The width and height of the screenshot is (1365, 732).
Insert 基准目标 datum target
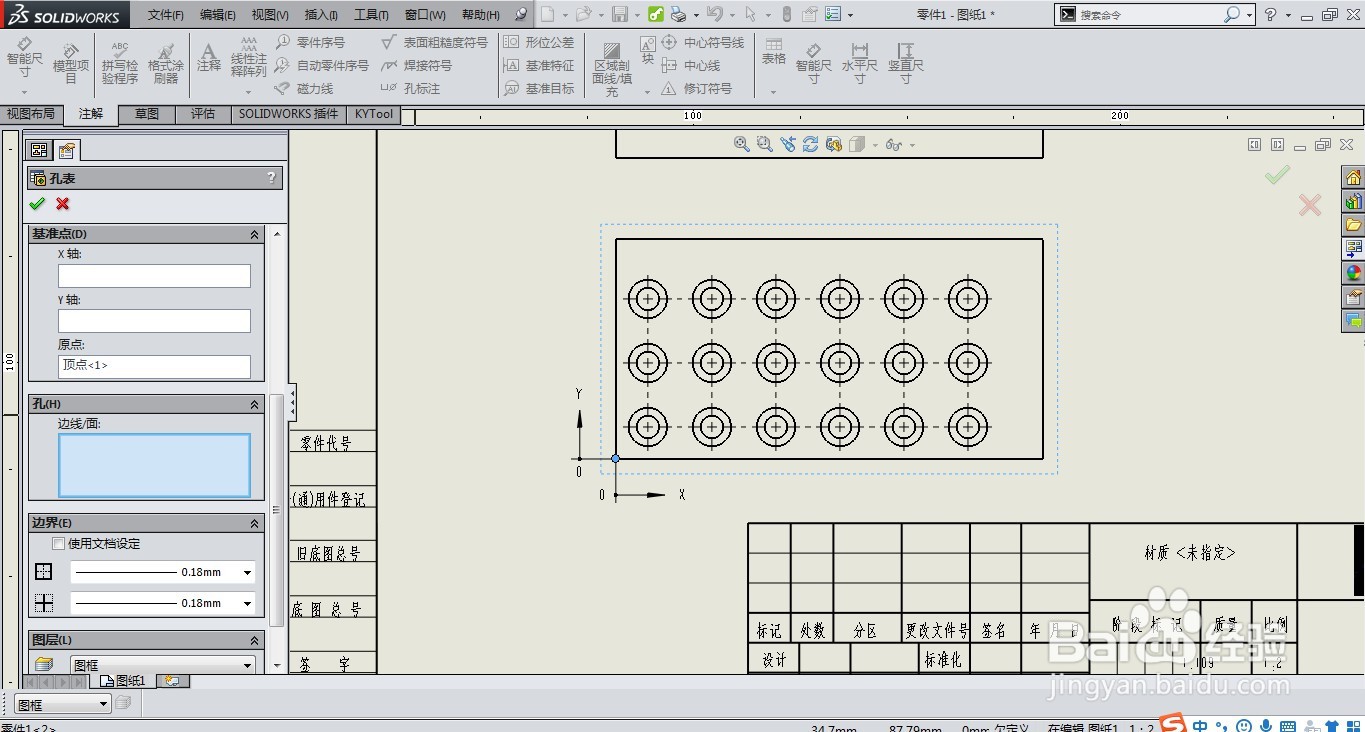(x=539, y=88)
